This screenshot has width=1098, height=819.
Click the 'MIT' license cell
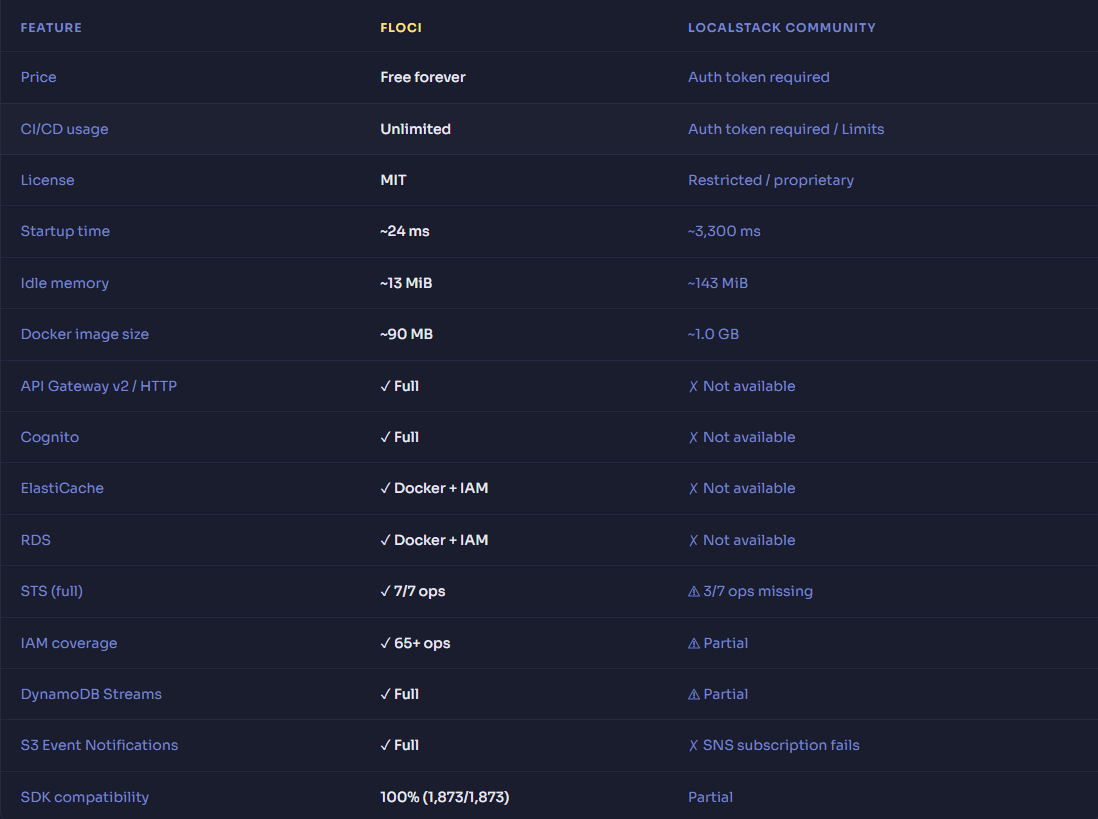(393, 180)
